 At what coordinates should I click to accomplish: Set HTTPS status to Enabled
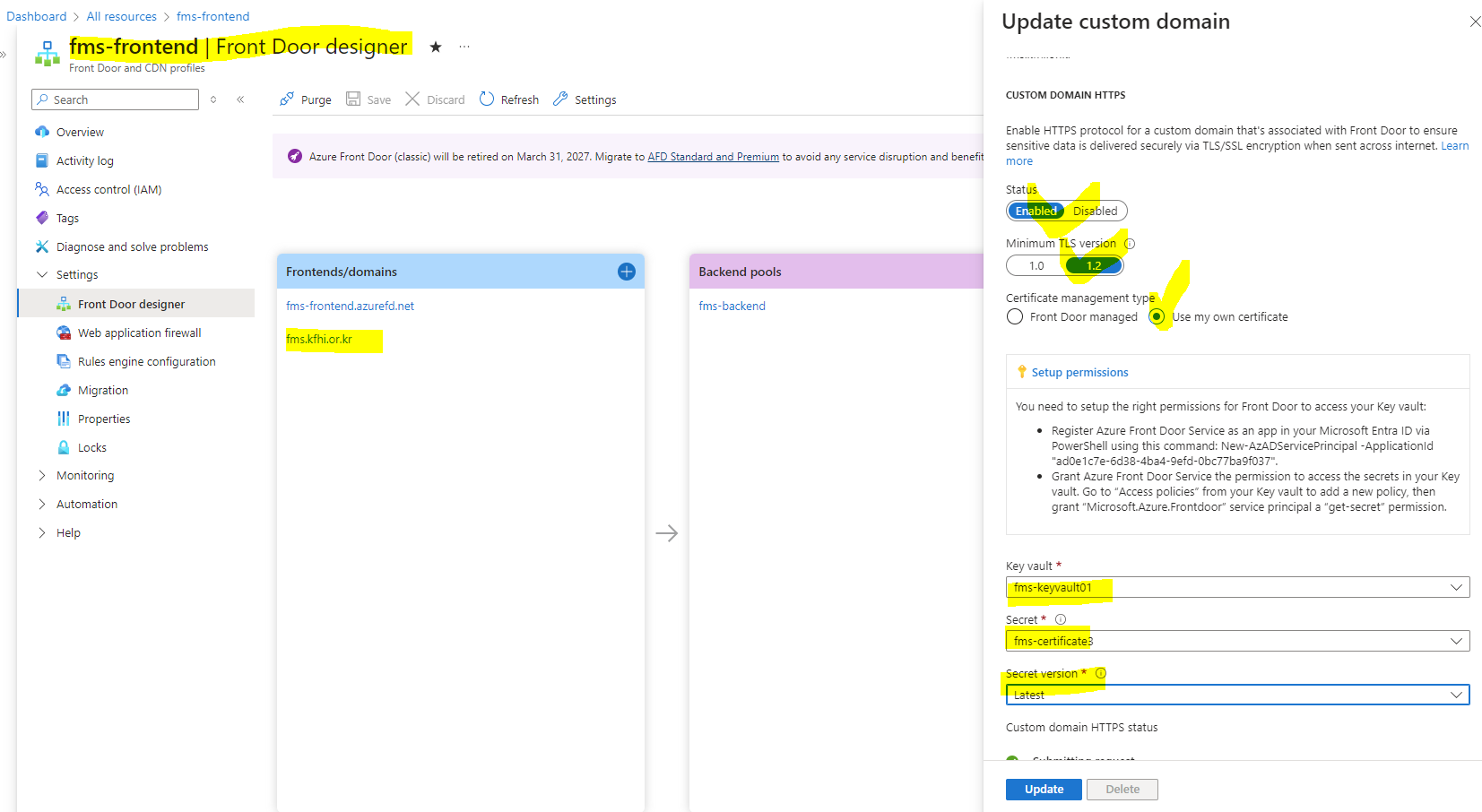(x=1036, y=212)
